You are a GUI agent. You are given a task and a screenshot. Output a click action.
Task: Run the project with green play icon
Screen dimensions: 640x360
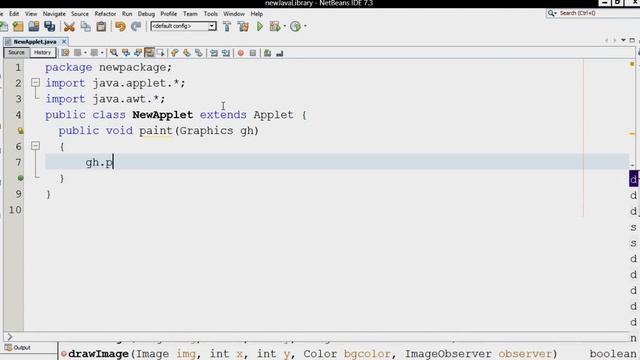coord(260,27)
